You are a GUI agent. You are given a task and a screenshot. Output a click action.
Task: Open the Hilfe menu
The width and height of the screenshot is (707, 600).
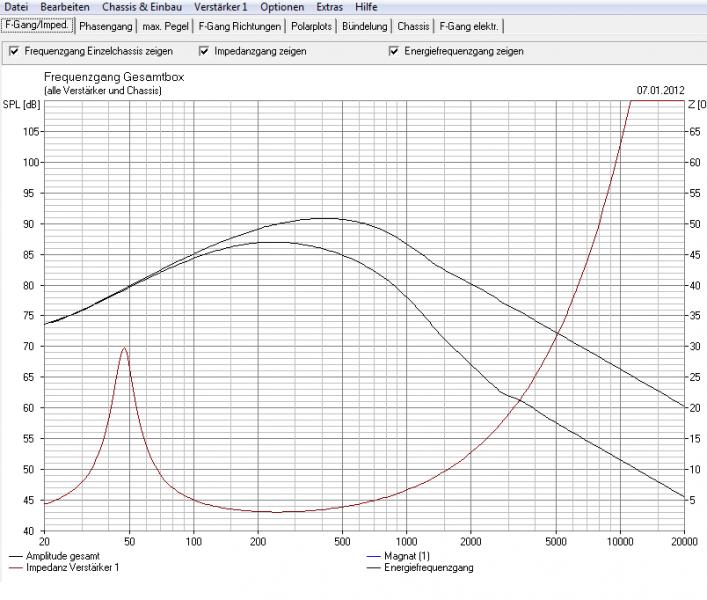pos(366,7)
